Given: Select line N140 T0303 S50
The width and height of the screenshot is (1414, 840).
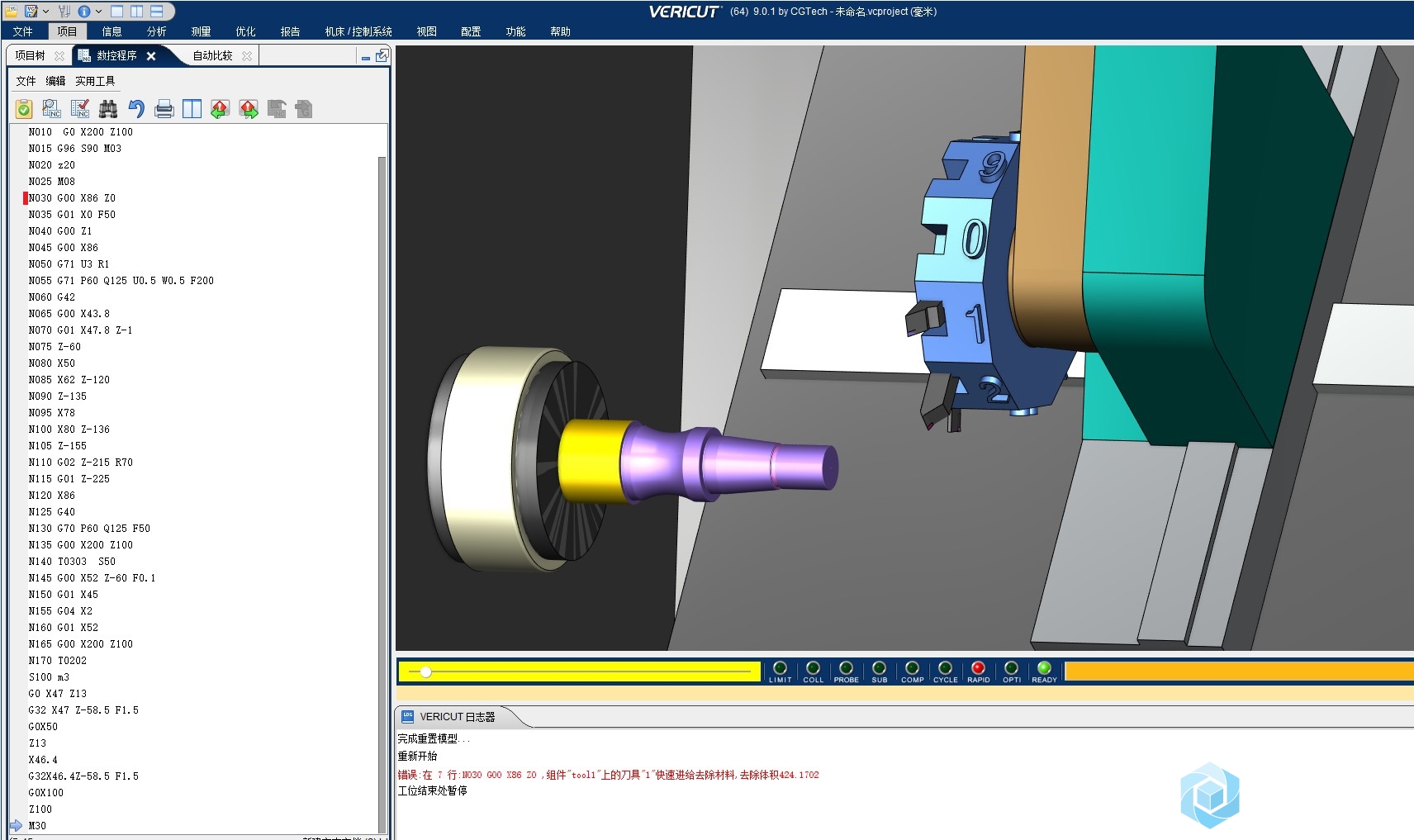Looking at the screenshot, I should (x=72, y=562).
